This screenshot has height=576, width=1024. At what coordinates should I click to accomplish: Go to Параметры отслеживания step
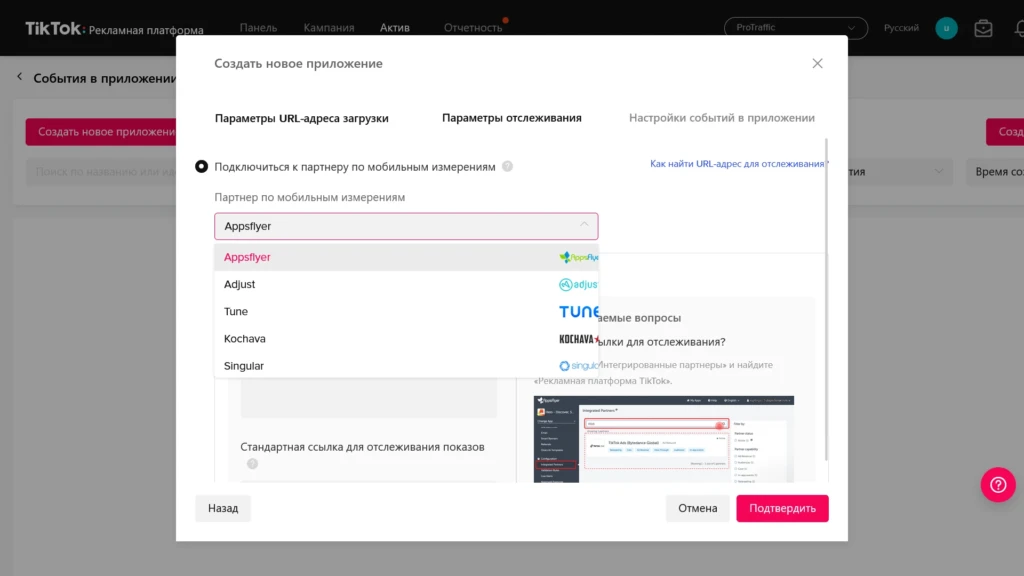(511, 118)
